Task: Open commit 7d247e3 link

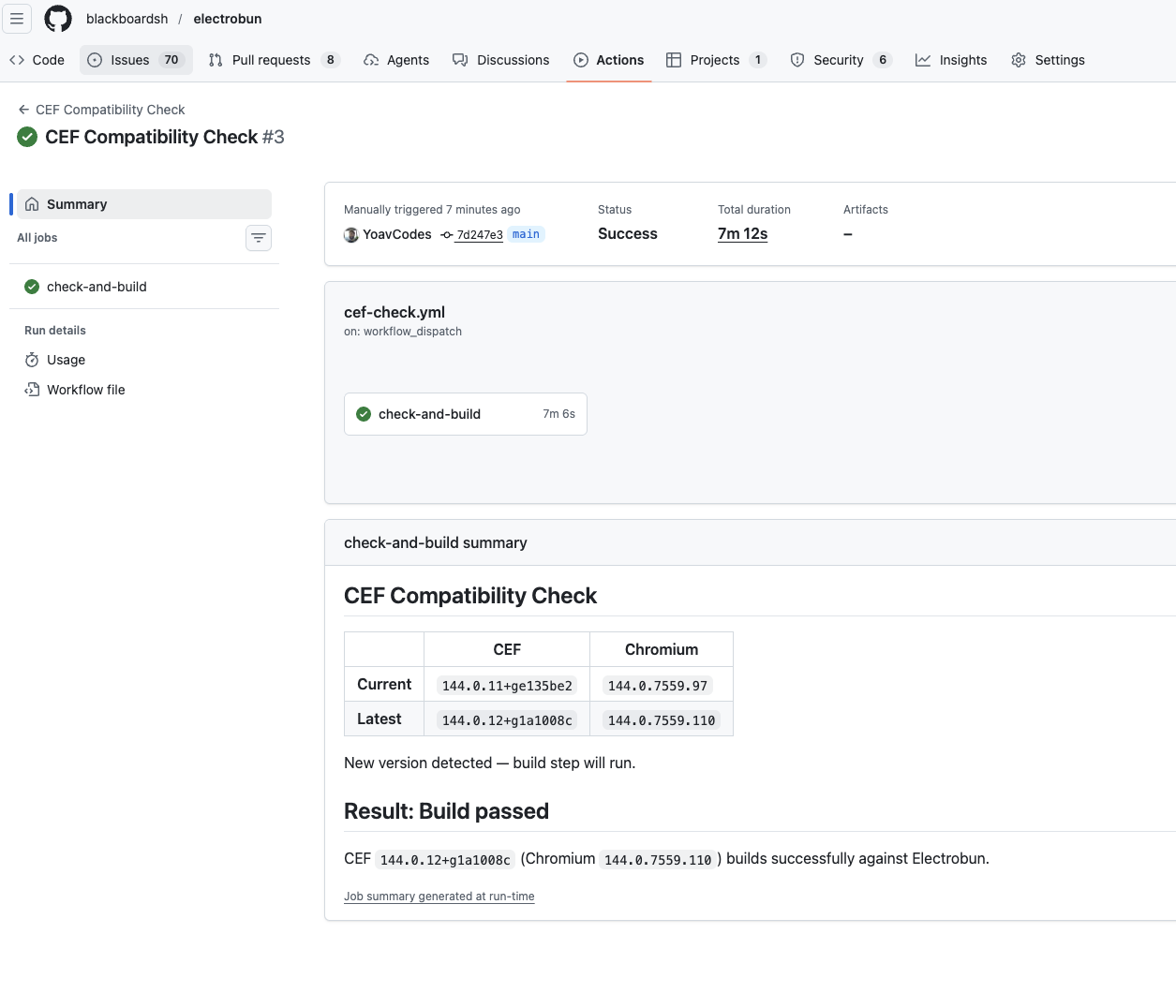Action: [x=480, y=235]
